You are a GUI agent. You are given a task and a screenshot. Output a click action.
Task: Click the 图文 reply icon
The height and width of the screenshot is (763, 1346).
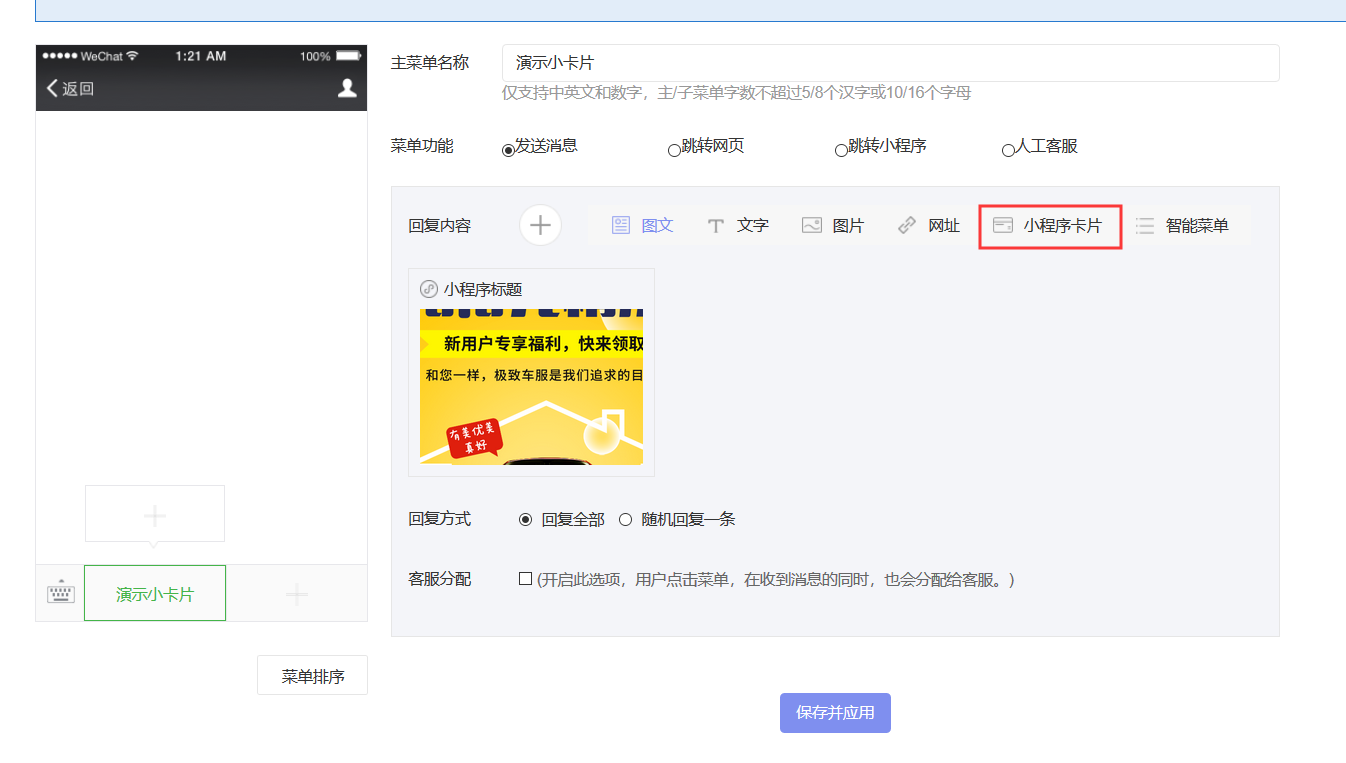tap(621, 225)
